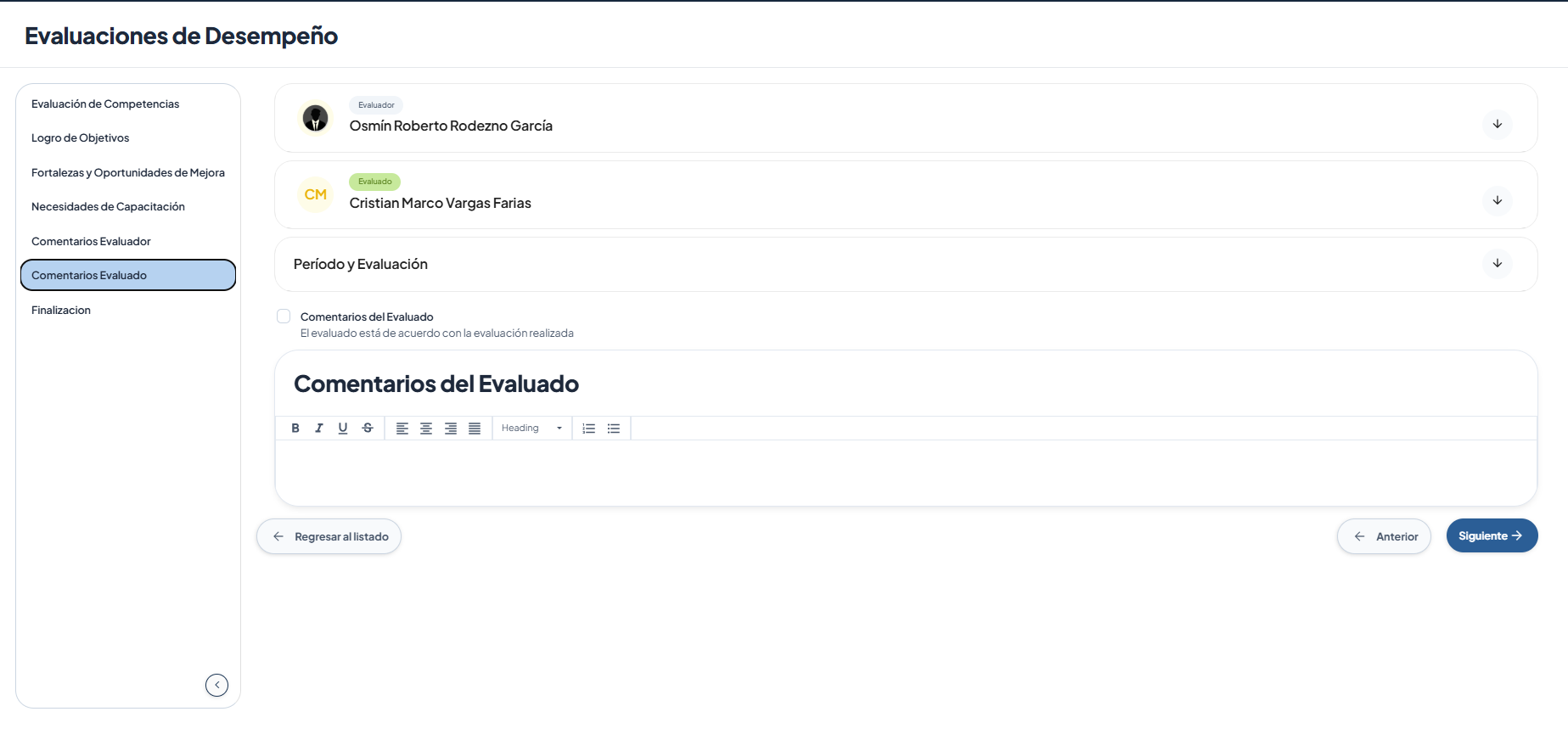Toggle strikethrough formatting in editor toolbar

click(368, 429)
